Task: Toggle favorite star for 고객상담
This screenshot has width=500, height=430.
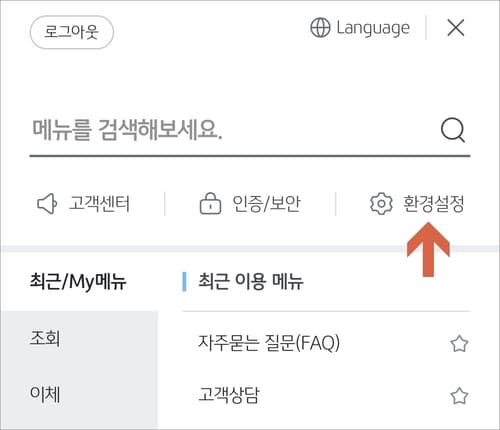Action: tap(459, 396)
